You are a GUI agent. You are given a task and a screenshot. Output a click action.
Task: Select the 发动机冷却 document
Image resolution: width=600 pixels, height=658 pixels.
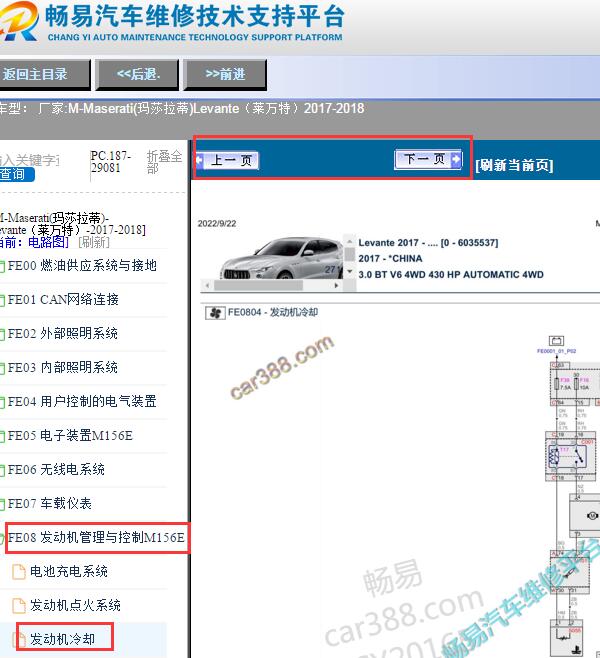[63, 639]
